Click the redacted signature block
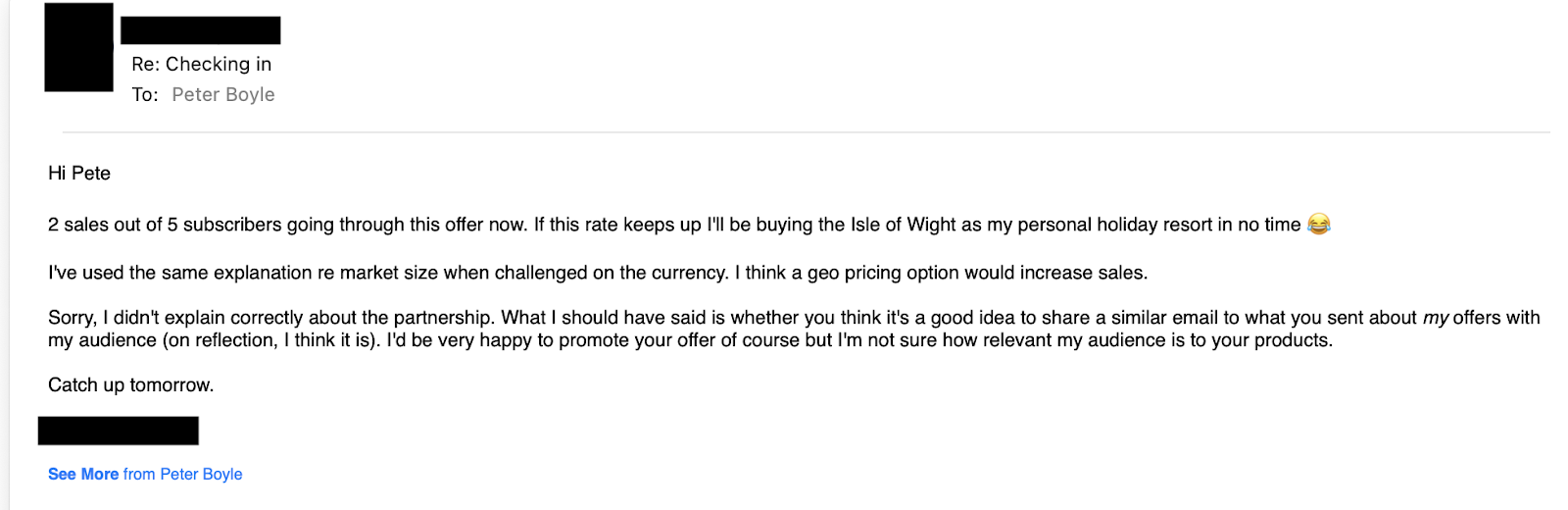Screen dimensions: 1568x510 (118, 431)
